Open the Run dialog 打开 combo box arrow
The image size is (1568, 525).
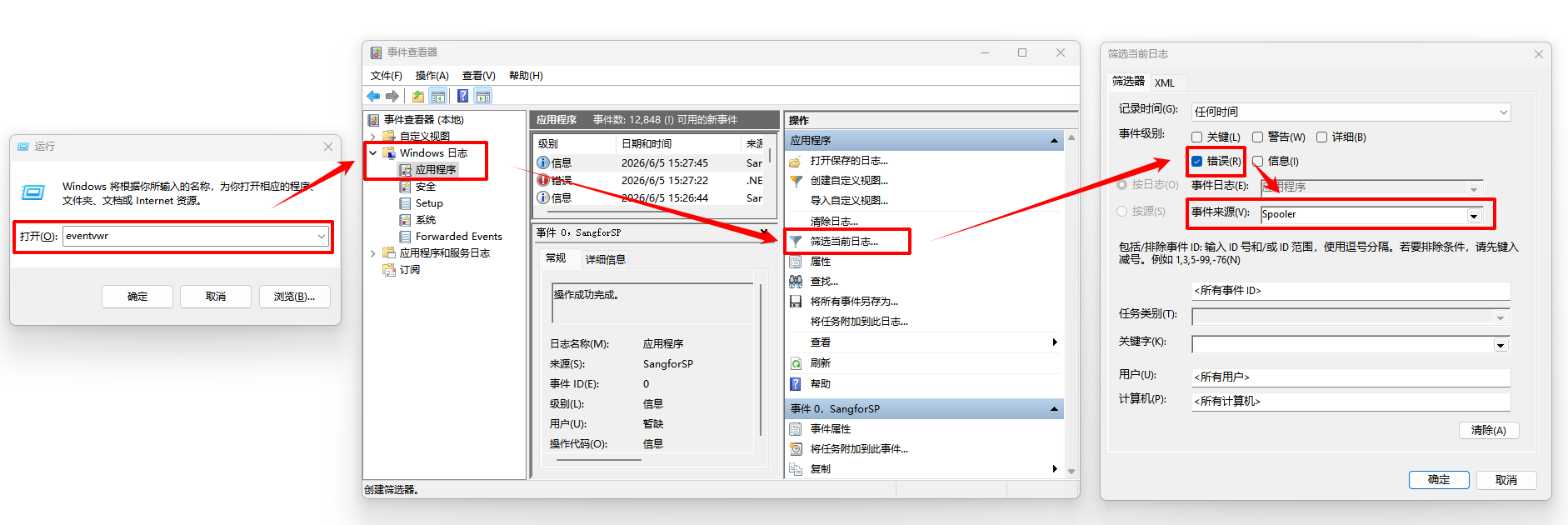click(321, 237)
